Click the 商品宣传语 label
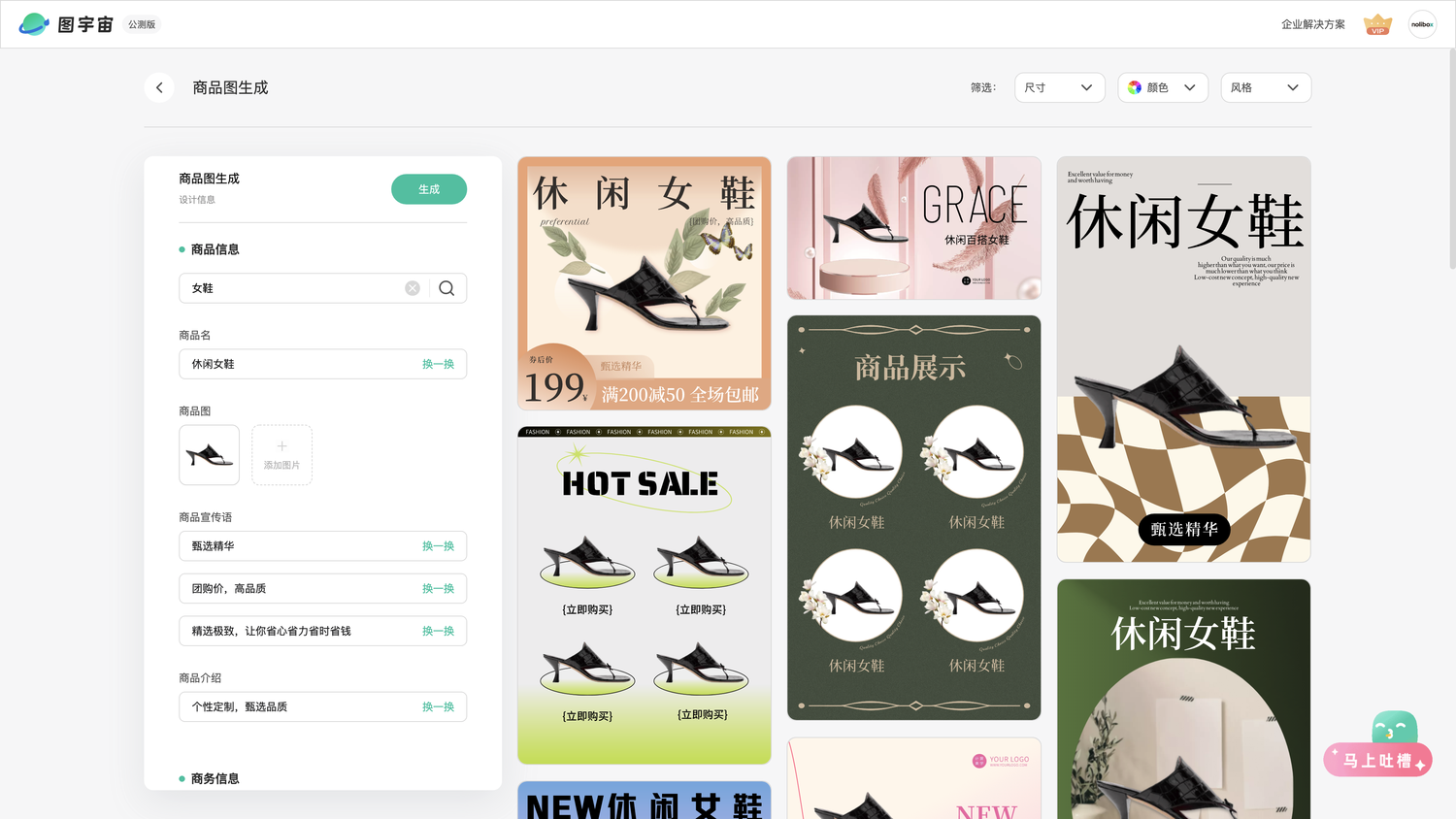Image resolution: width=1456 pixels, height=819 pixels. 206,517
